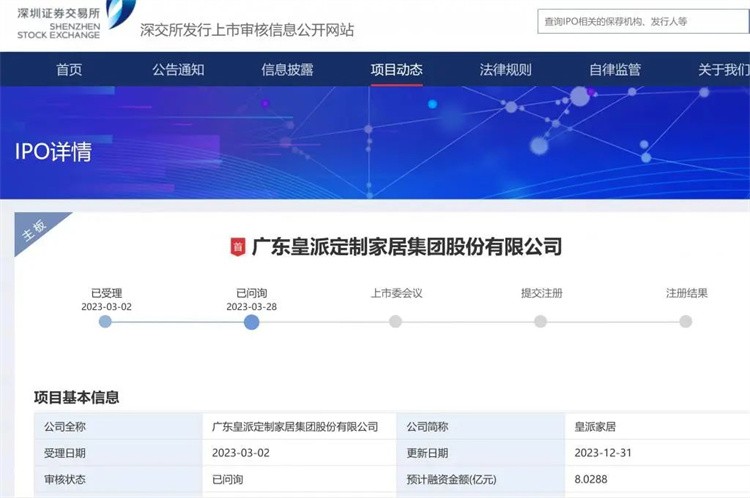Click the IPO详情 banner heading
Screen dimensions: 750x498
[53, 152]
